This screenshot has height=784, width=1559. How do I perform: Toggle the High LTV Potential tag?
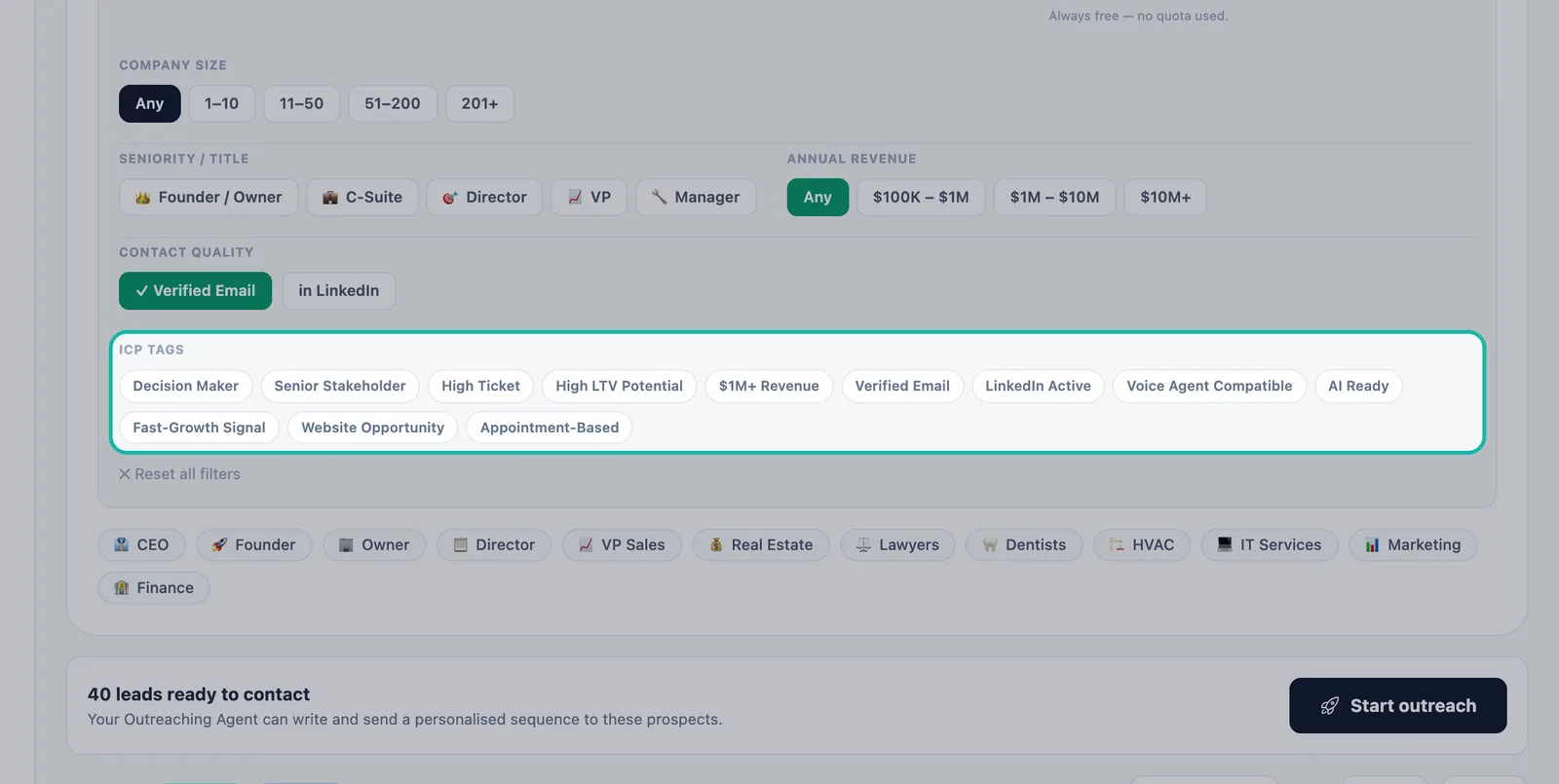point(619,386)
